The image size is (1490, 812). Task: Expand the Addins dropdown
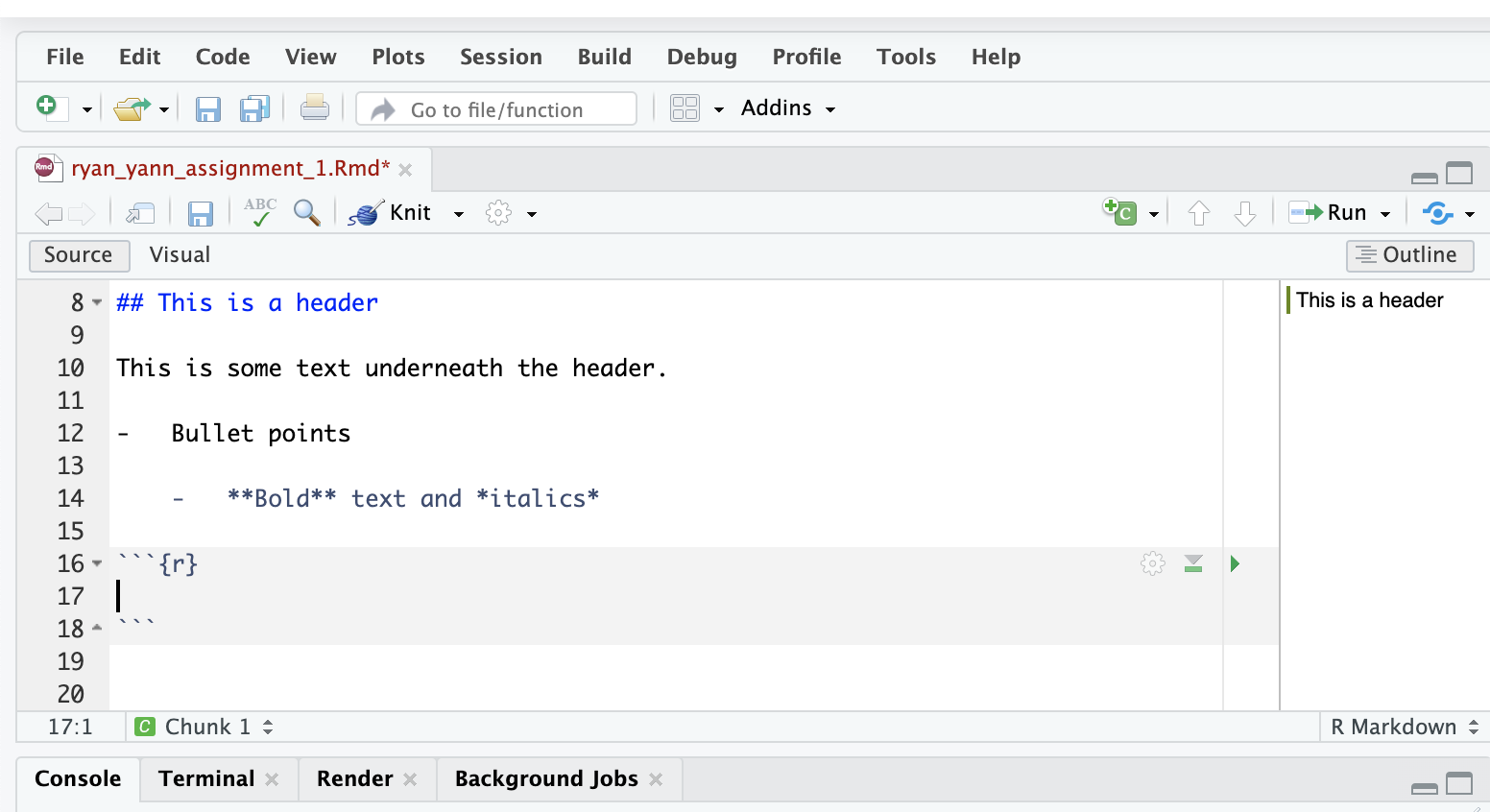click(787, 108)
